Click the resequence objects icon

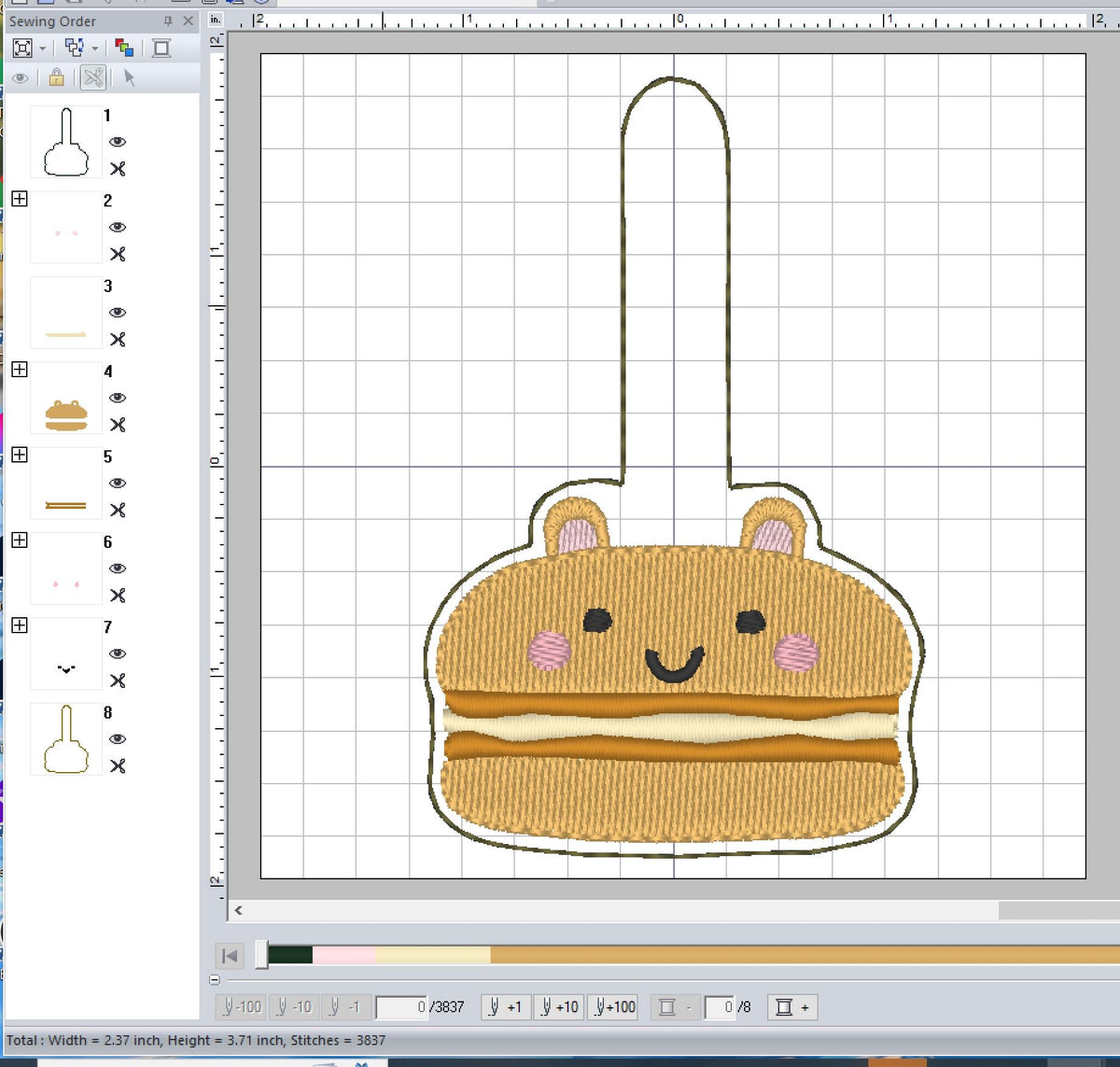(x=74, y=48)
